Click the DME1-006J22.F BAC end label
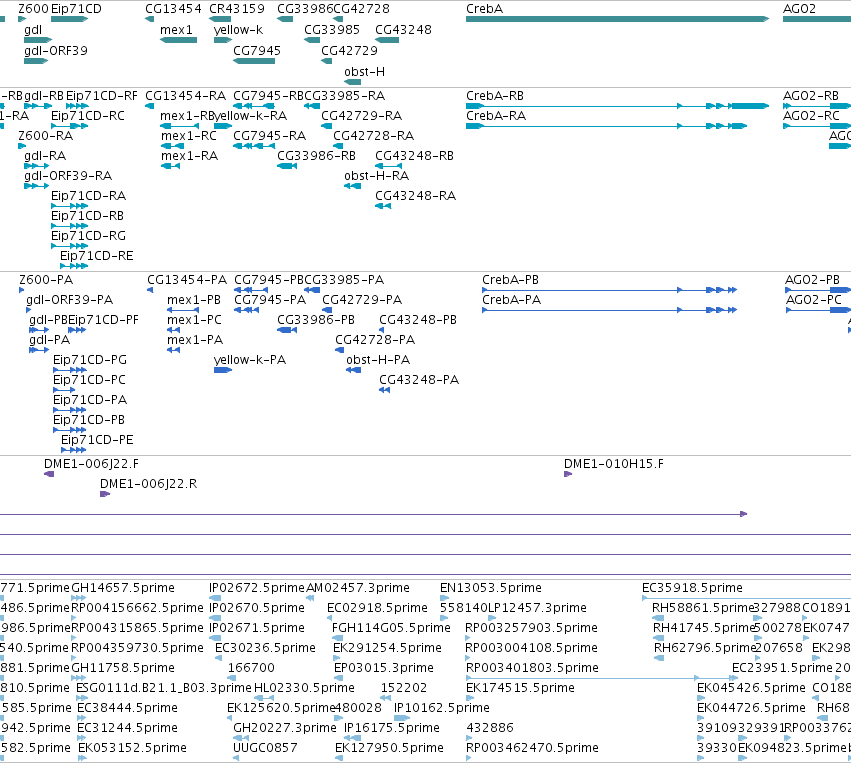Screen dimensions: 851x763 pos(91,464)
